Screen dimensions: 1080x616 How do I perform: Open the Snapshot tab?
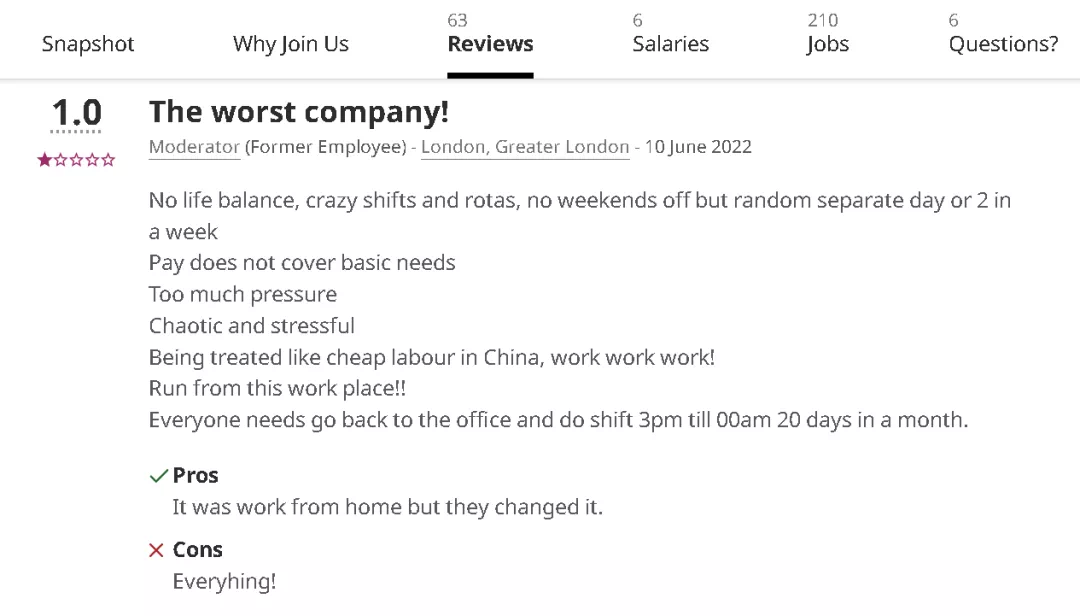pos(88,44)
